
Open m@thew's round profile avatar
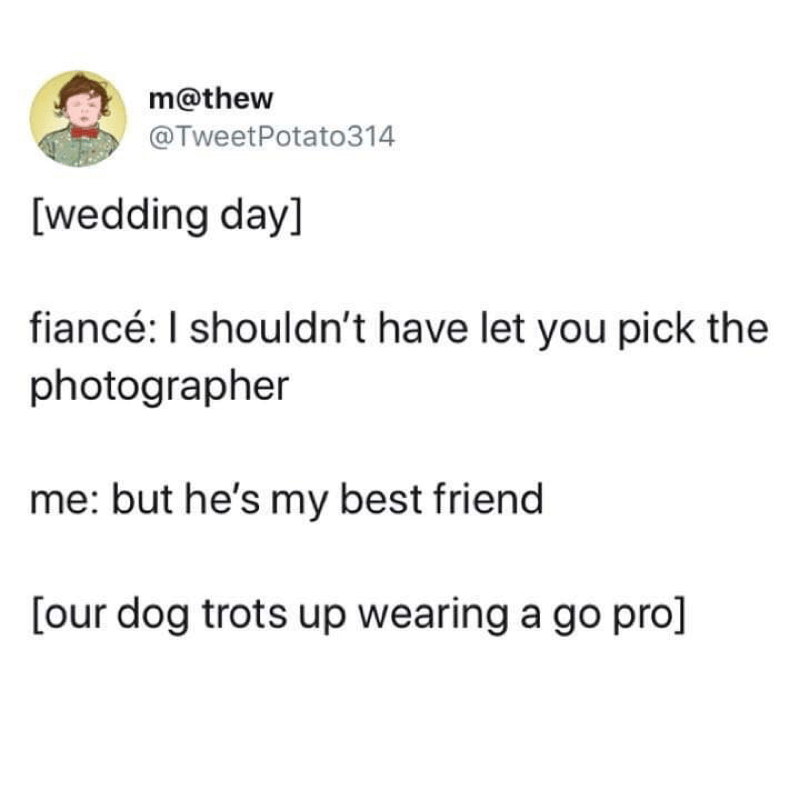click(x=78, y=119)
